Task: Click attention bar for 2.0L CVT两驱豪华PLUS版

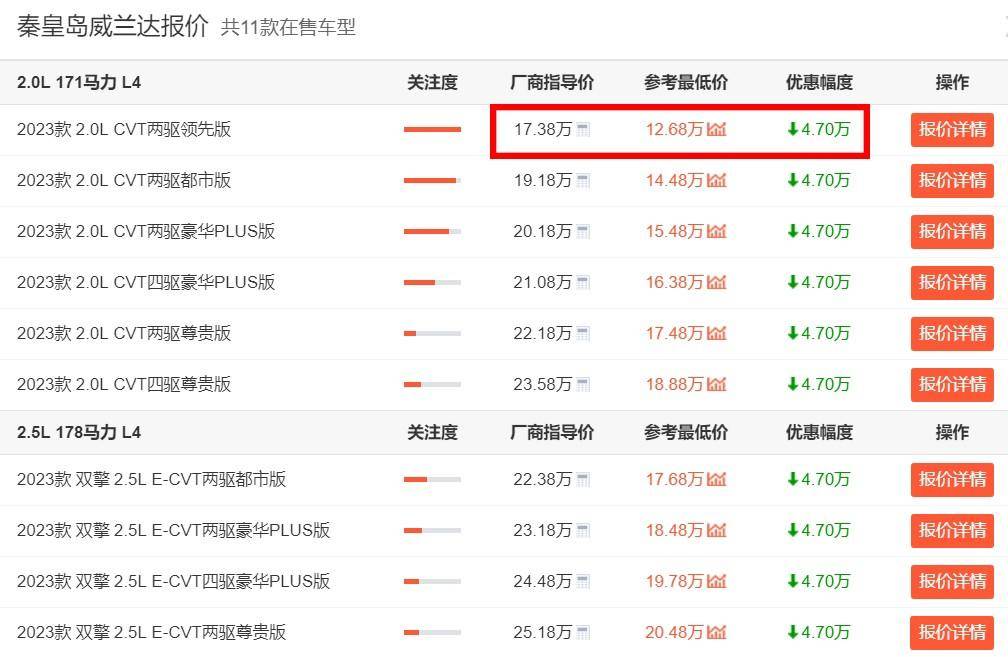Action: tap(432, 232)
